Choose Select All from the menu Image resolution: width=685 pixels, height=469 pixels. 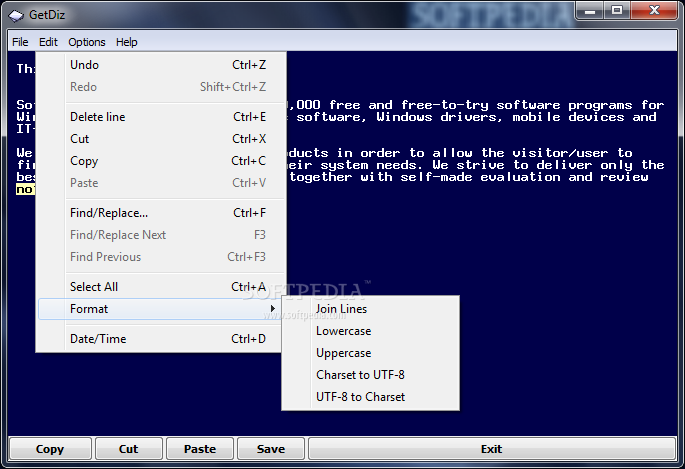pyautogui.click(x=161, y=287)
